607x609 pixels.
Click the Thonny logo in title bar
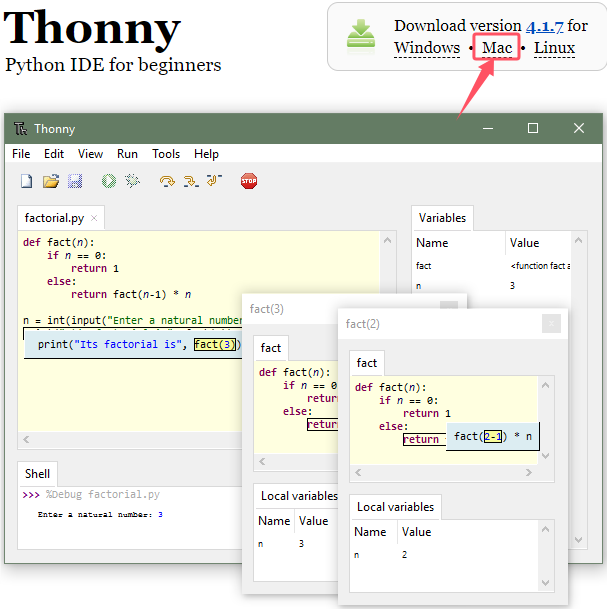(20, 129)
